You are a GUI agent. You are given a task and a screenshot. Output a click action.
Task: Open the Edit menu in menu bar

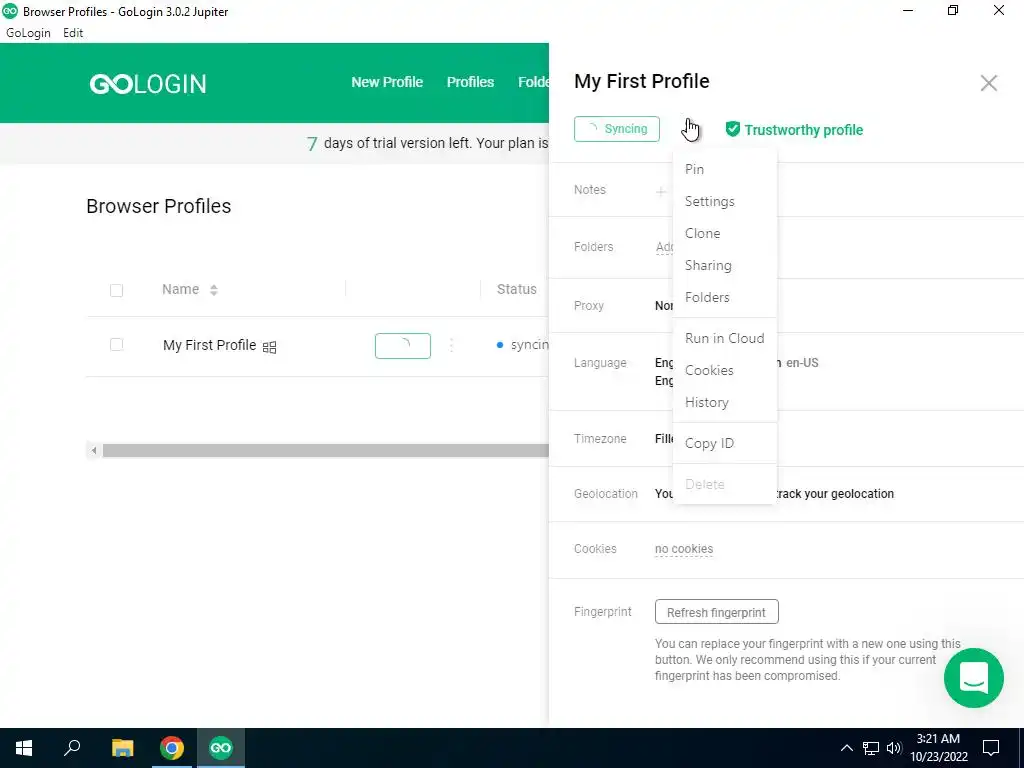[x=73, y=33]
